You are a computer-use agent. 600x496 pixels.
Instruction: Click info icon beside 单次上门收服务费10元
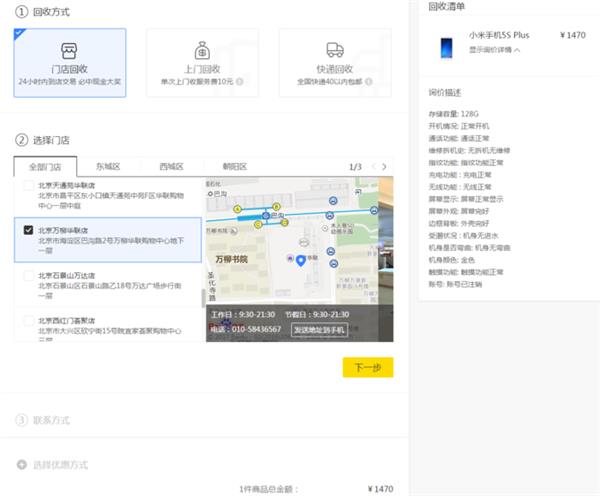pos(240,82)
